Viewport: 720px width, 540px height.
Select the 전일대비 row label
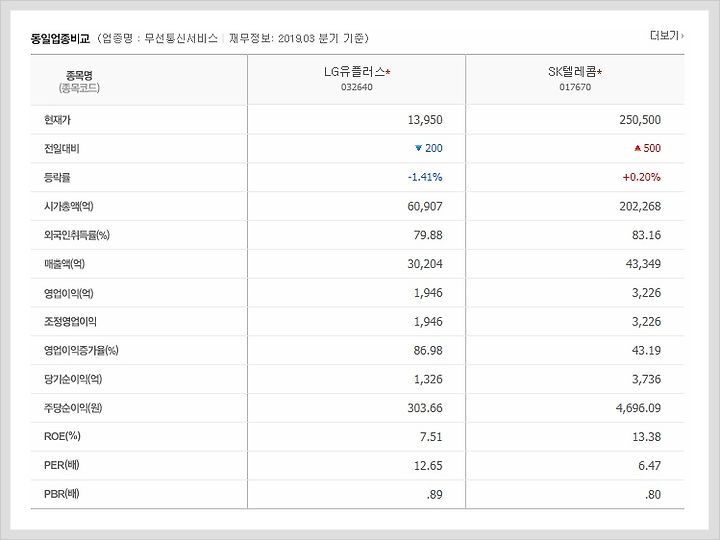pos(62,149)
